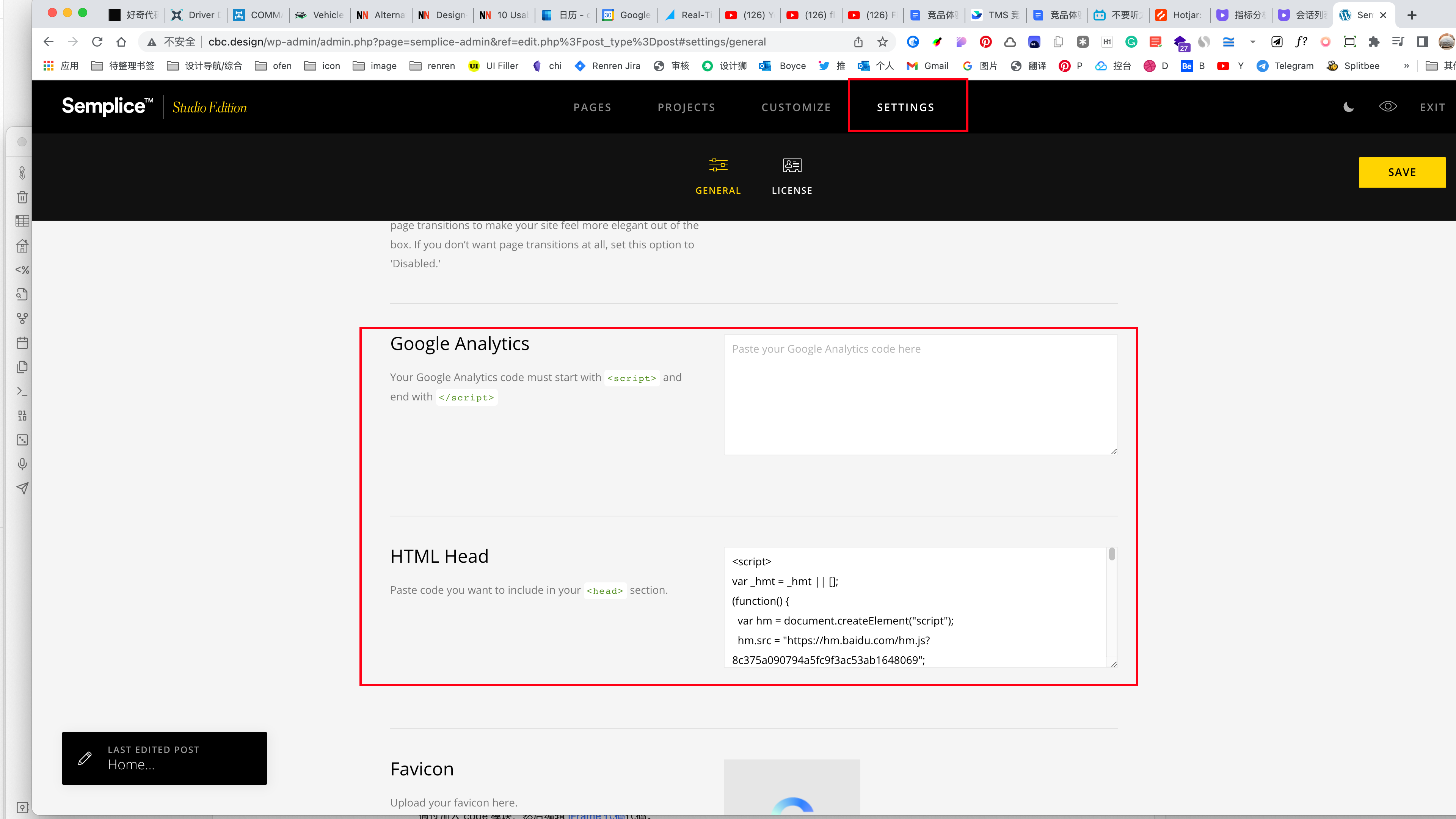Click the yellow SAVE button

click(1402, 173)
